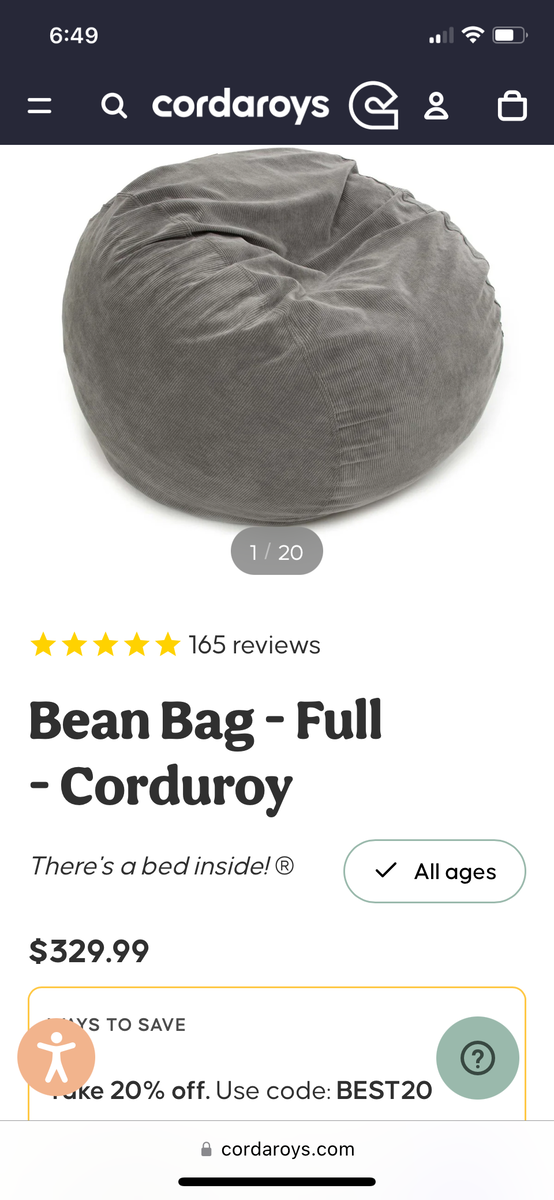The width and height of the screenshot is (554, 1200).
Task: Open the hamburger navigation menu
Action: point(39,106)
